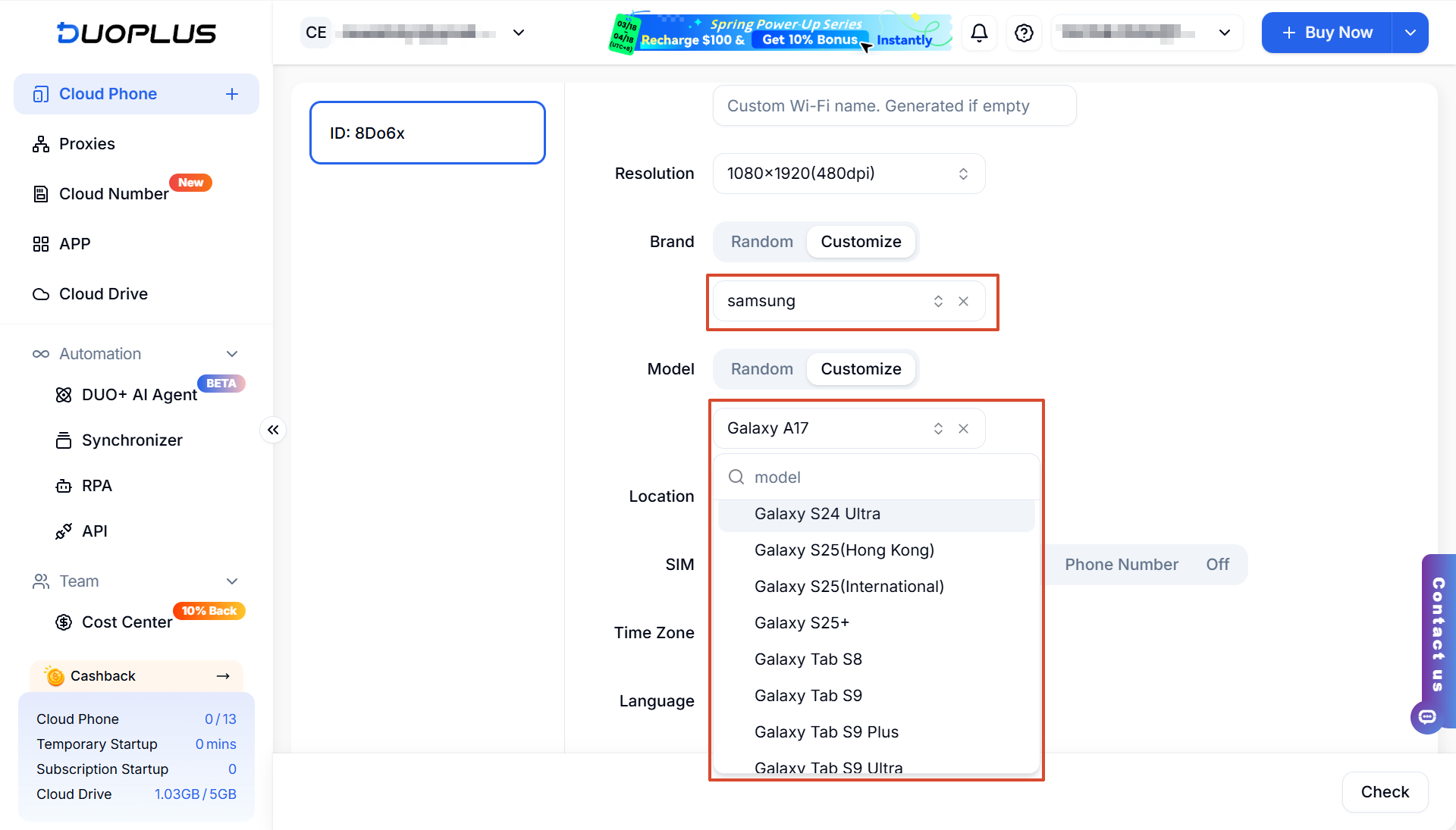The height and width of the screenshot is (830, 1456).
Task: Click the Team people icon
Action: 40,581
